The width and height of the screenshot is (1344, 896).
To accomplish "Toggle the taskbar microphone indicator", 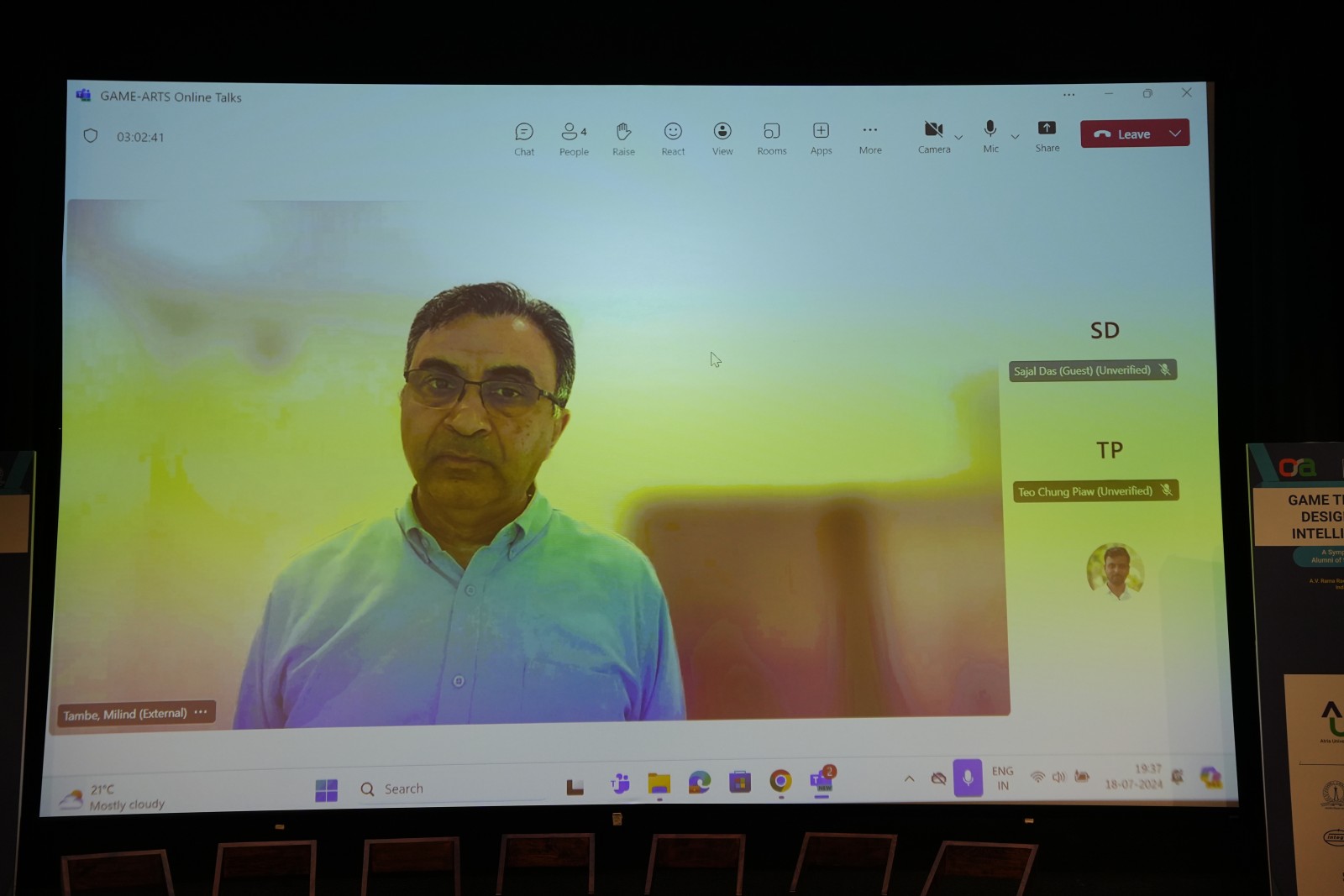I will point(968,778).
